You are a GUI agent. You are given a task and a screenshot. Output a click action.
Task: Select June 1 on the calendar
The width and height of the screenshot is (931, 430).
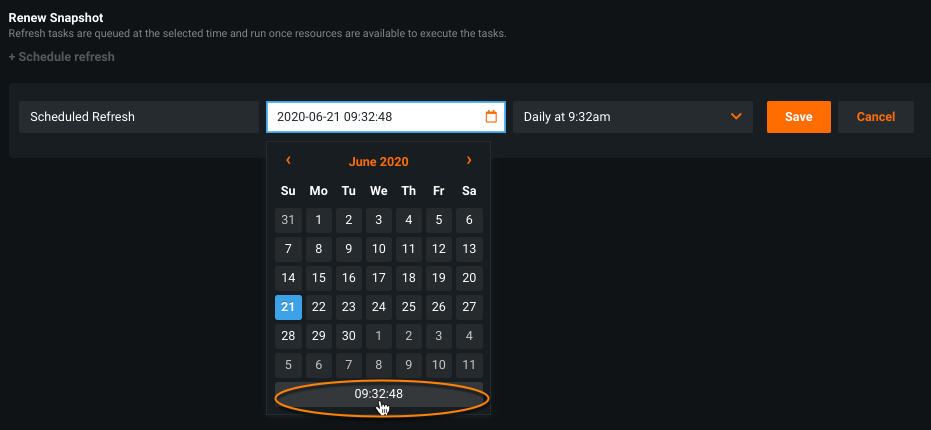coord(318,220)
